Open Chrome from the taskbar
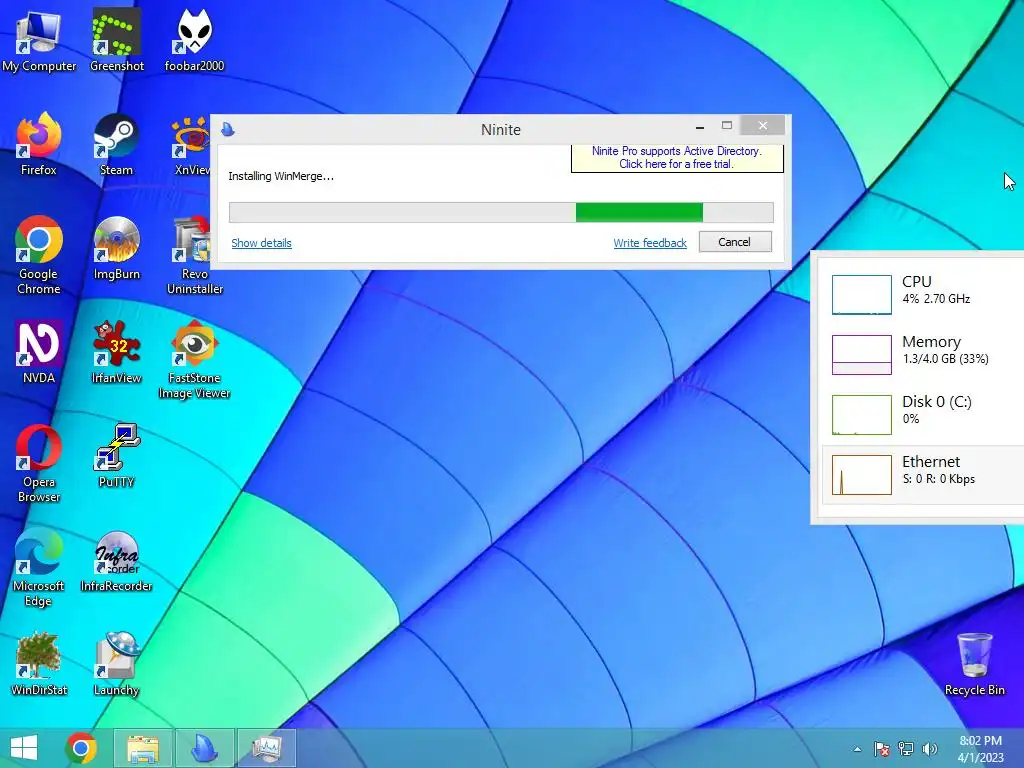 tap(81, 748)
